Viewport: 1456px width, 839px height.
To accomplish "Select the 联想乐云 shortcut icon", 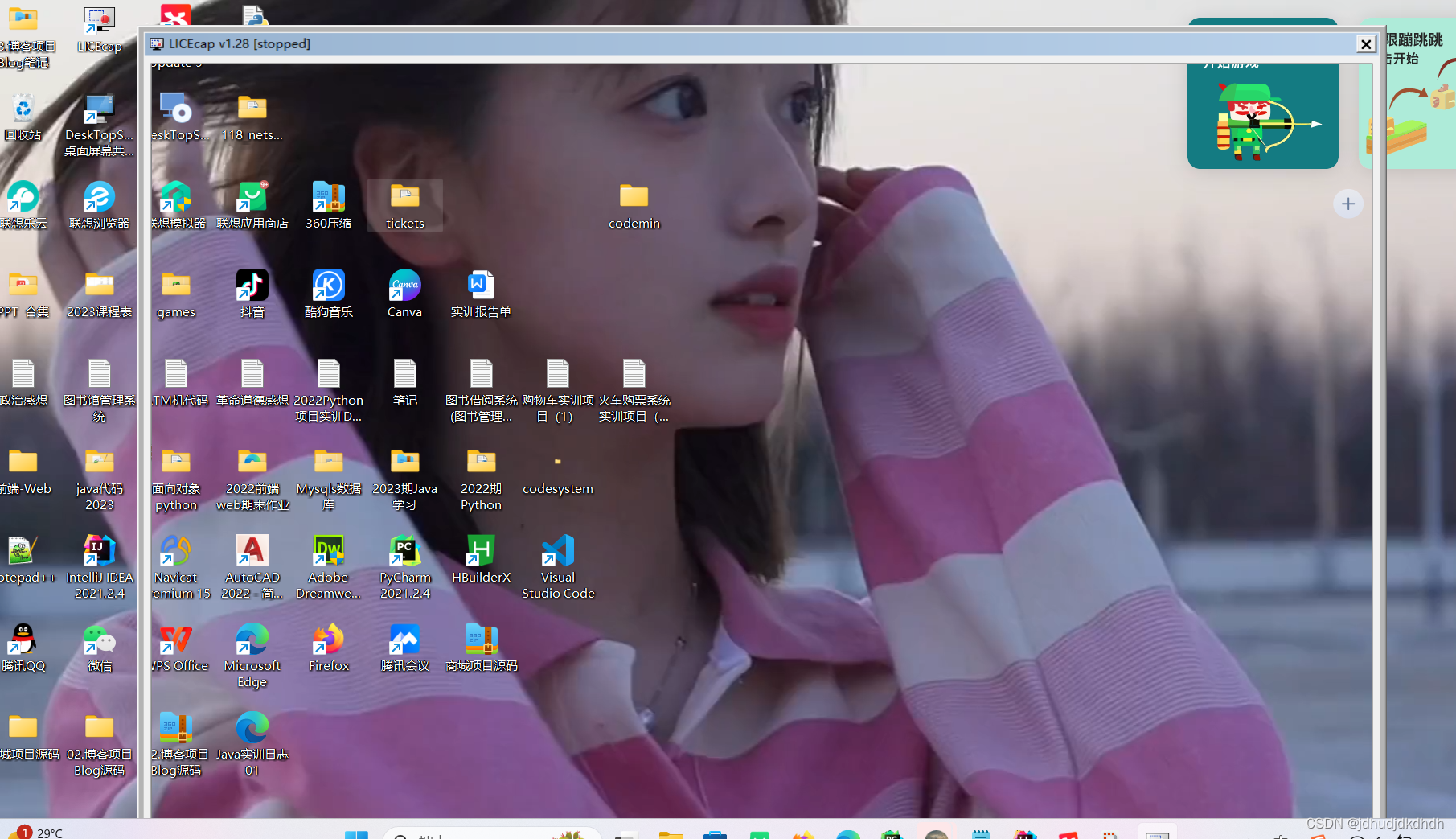I will [x=23, y=206].
